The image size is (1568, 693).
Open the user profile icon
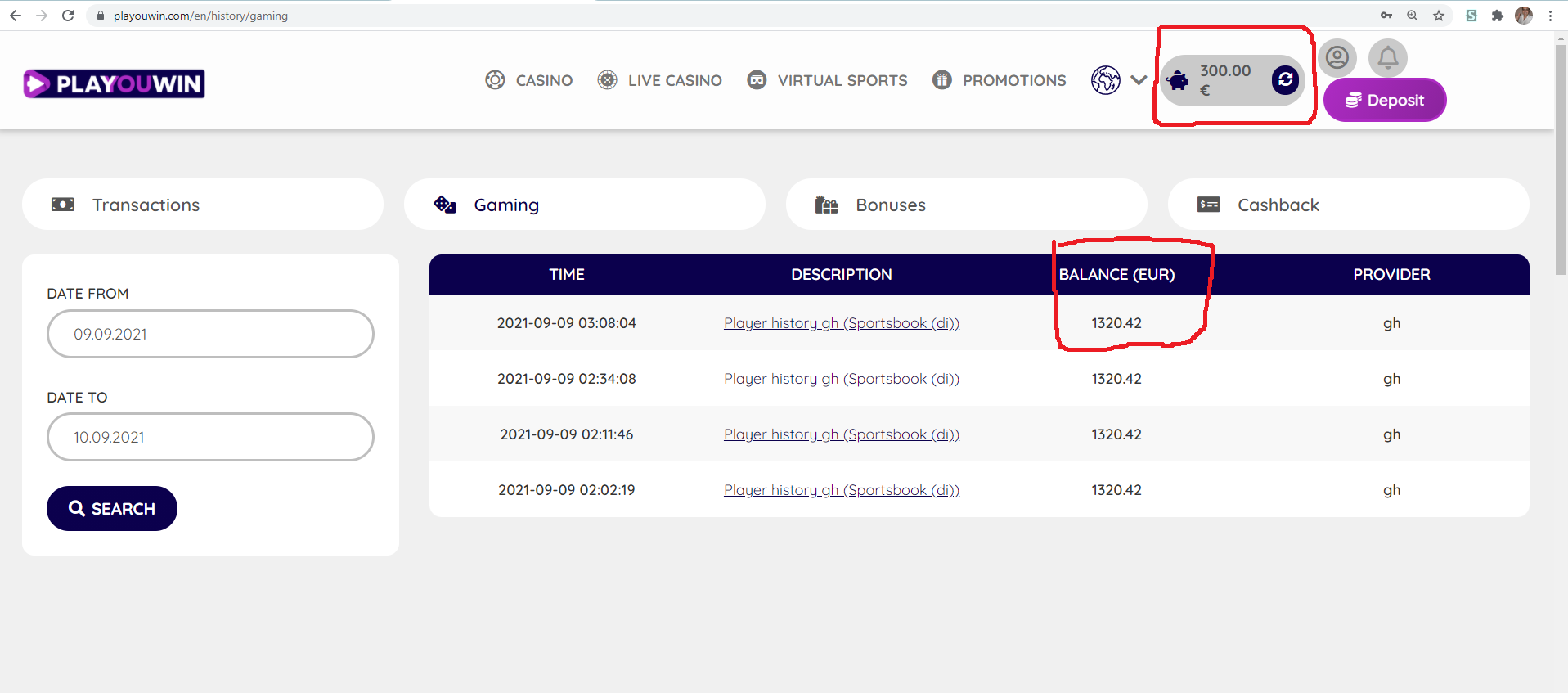(x=1337, y=57)
